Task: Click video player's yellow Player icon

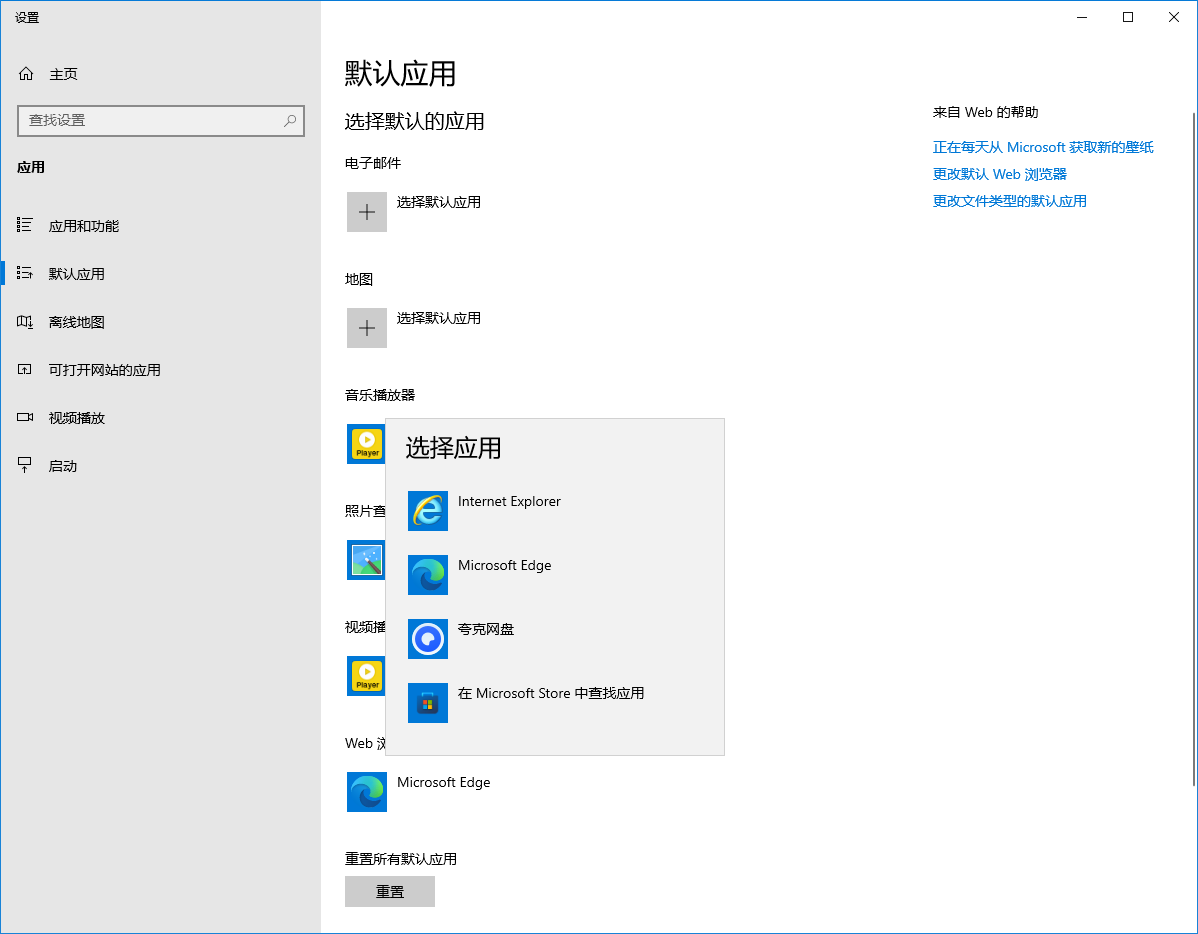Action: click(x=366, y=676)
